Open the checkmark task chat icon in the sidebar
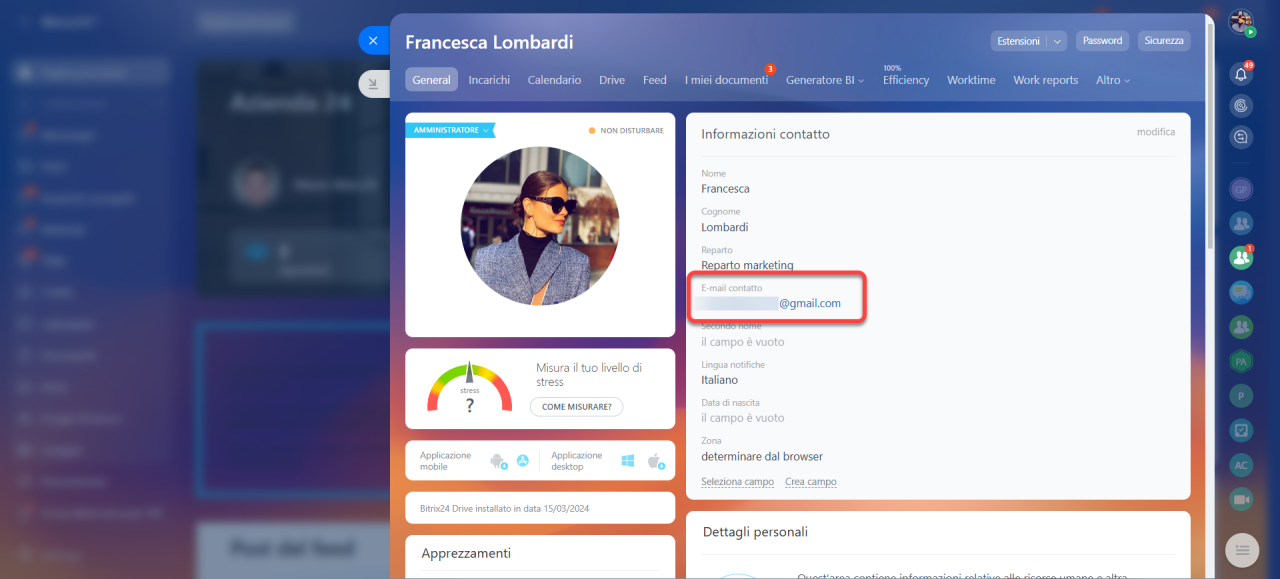The image size is (1280, 579). click(1241, 430)
